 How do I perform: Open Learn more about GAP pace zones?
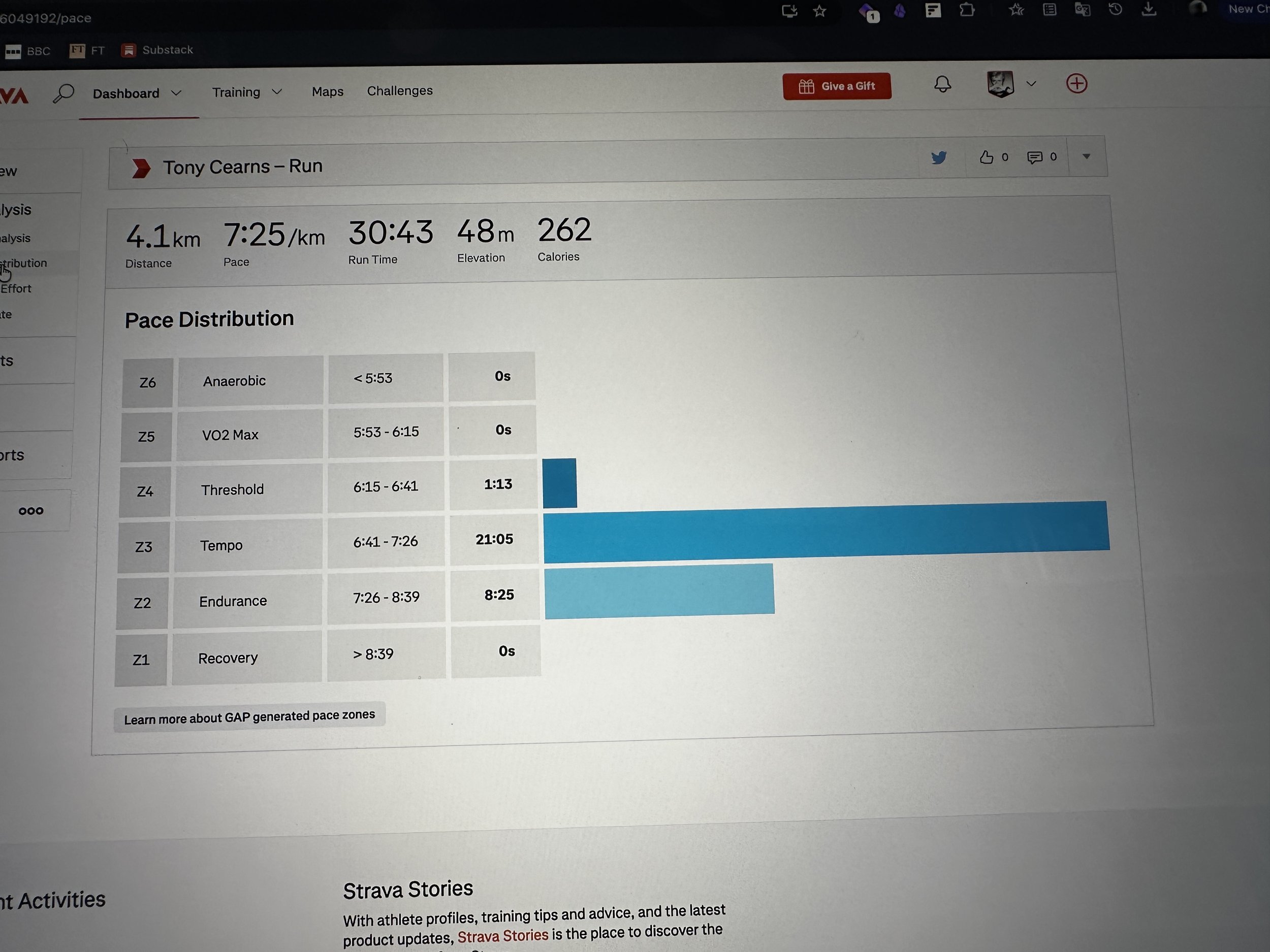pos(249,717)
